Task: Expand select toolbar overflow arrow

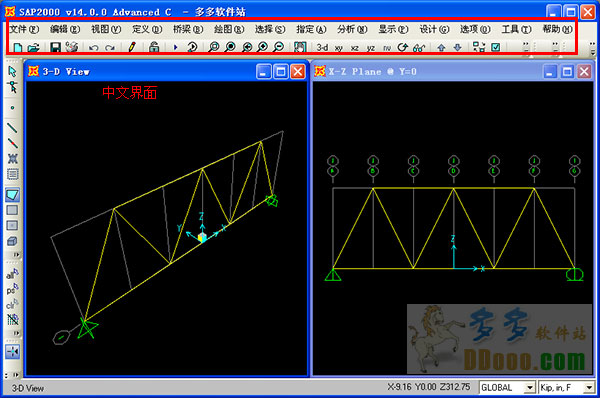Action: [x=16, y=333]
